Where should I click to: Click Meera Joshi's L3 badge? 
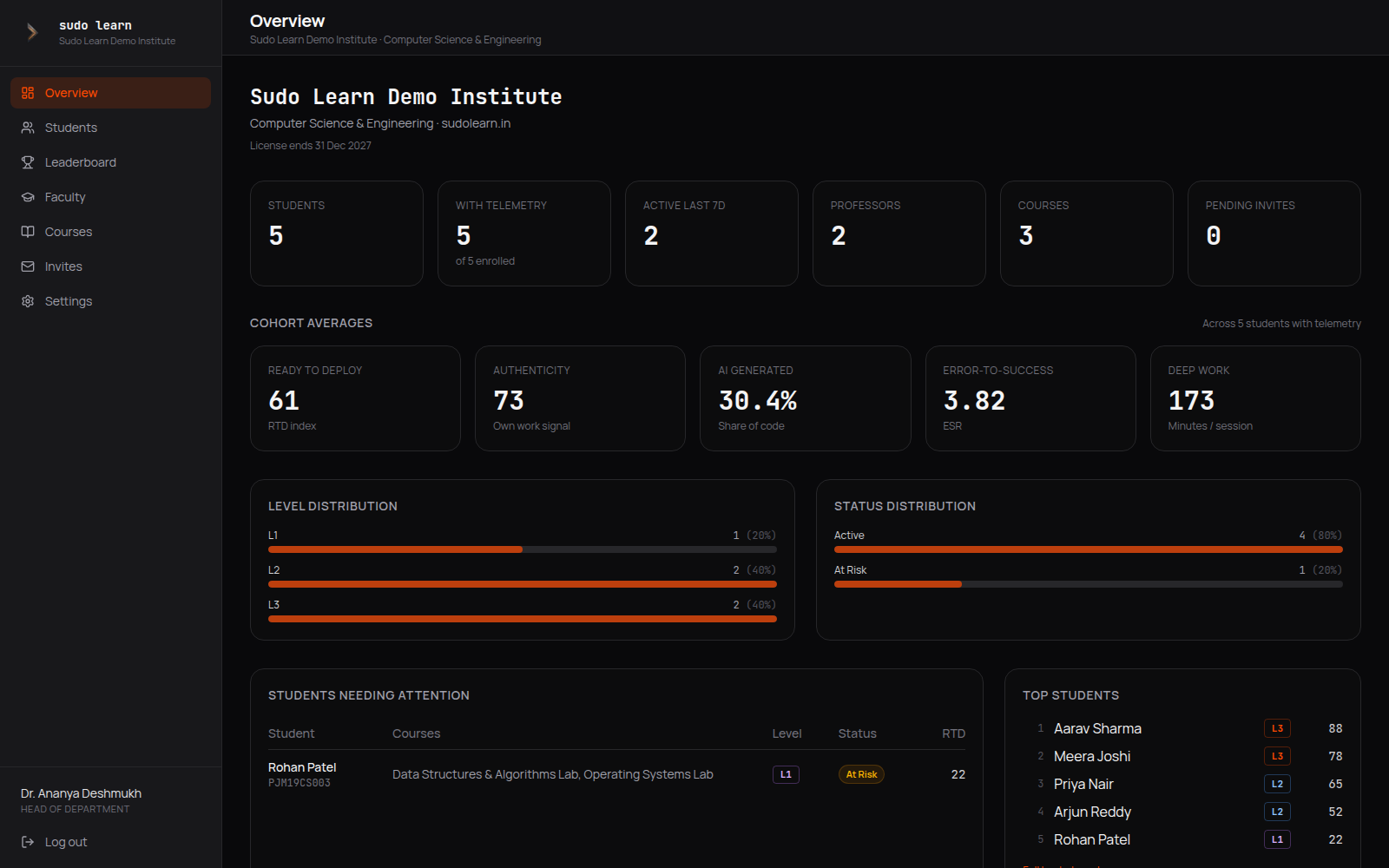click(1277, 756)
